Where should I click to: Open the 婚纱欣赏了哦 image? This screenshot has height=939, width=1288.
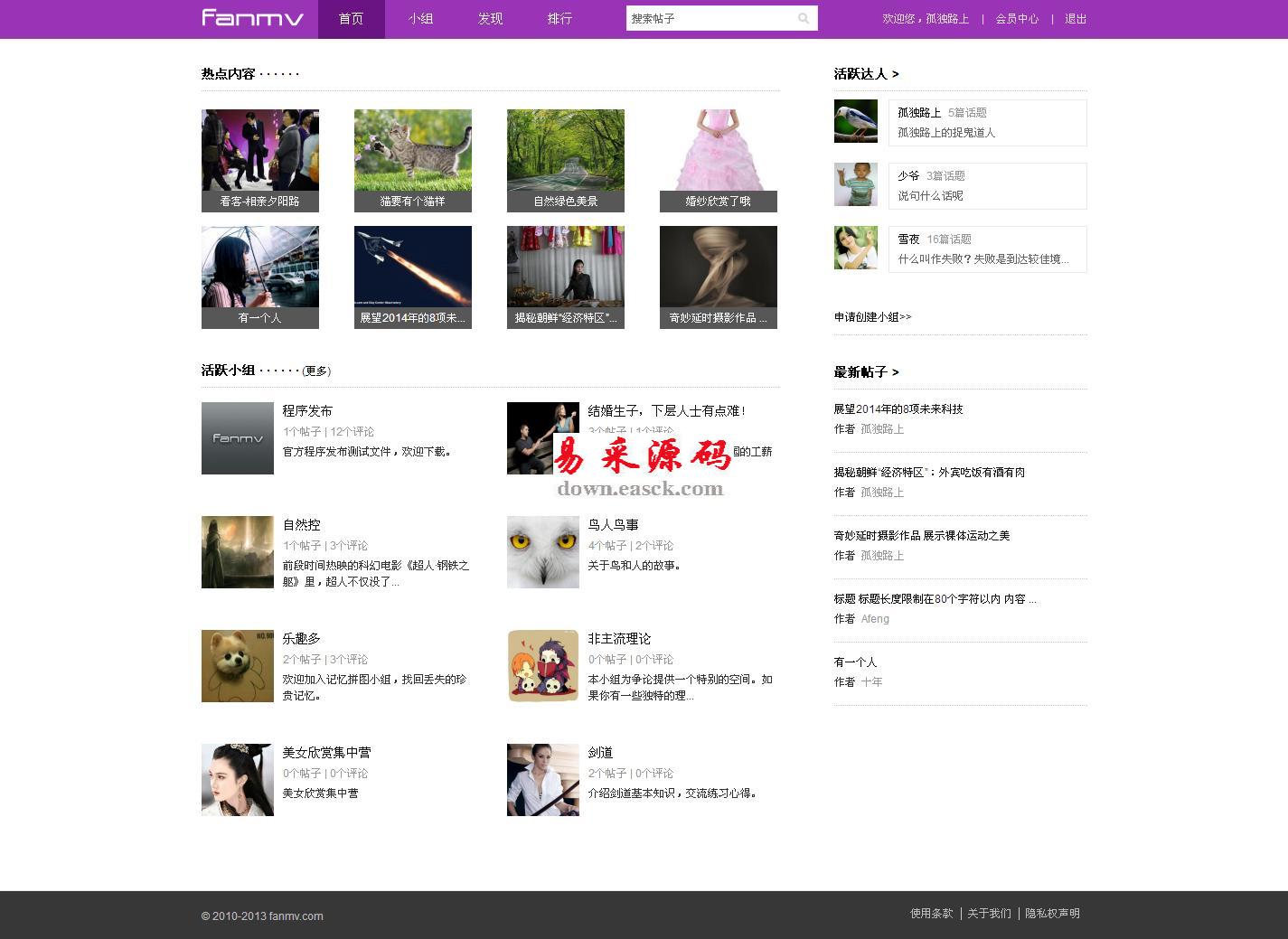718,160
